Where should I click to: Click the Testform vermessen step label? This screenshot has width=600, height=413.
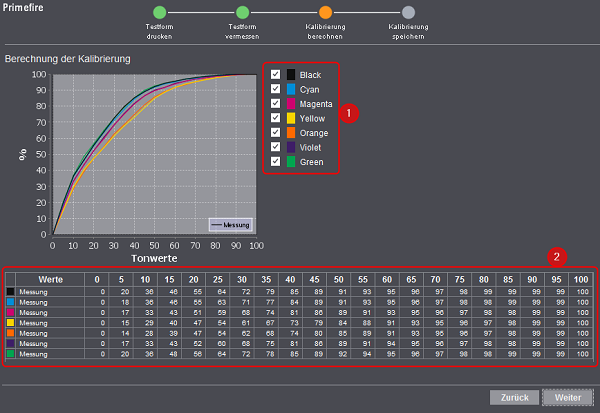(242, 31)
